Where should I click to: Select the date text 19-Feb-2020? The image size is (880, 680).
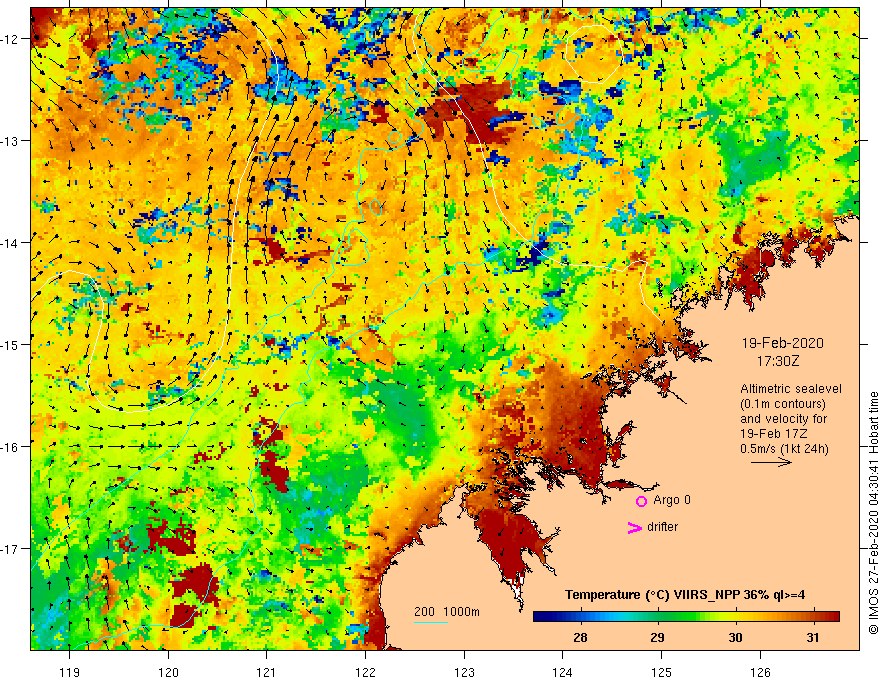(x=782, y=343)
